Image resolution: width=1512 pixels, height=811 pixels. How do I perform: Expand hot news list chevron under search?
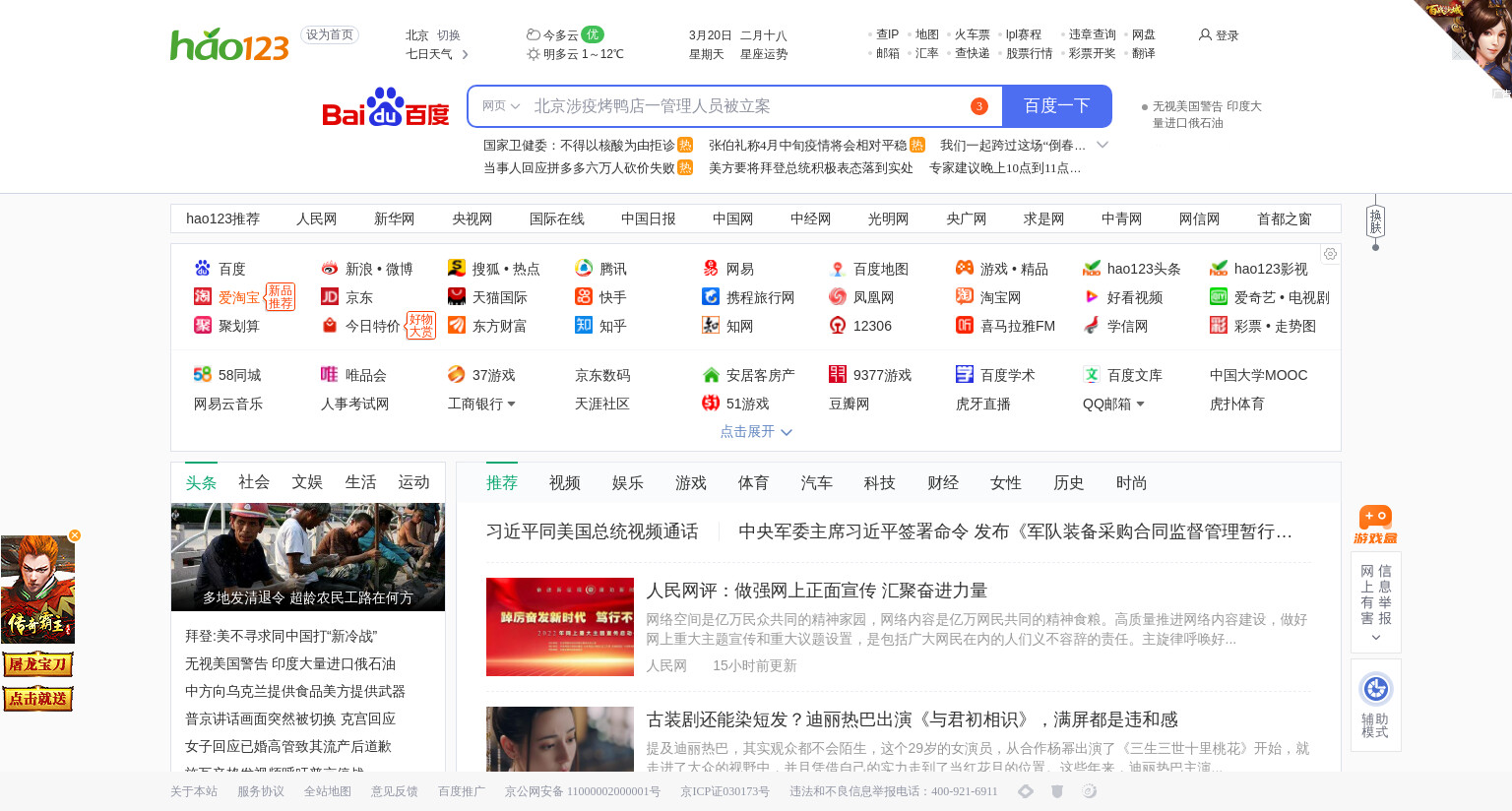(1102, 145)
